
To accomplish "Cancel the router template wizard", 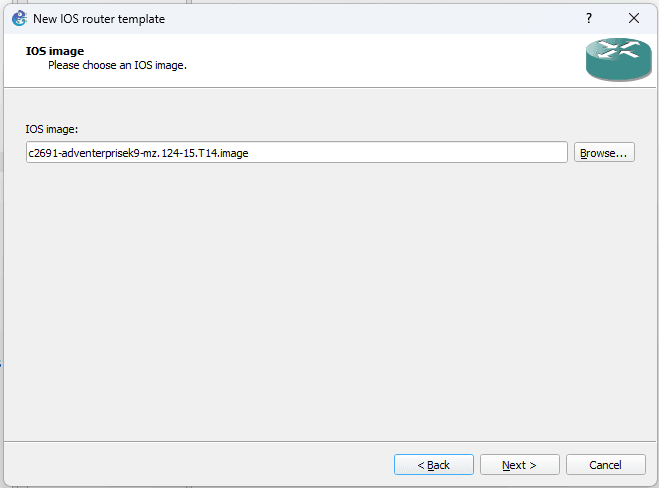I will click(605, 465).
